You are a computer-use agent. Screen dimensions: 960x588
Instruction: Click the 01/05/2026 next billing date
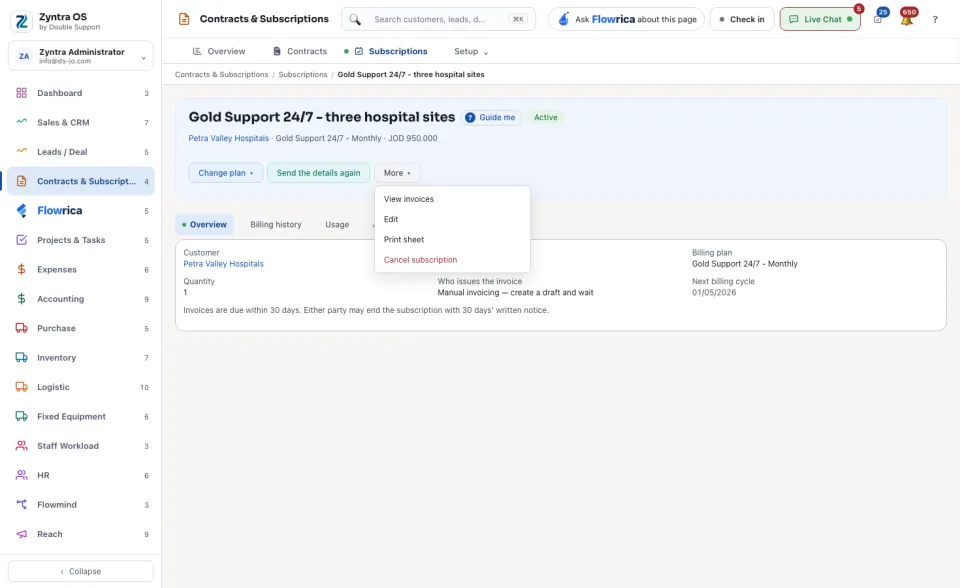click(714, 293)
